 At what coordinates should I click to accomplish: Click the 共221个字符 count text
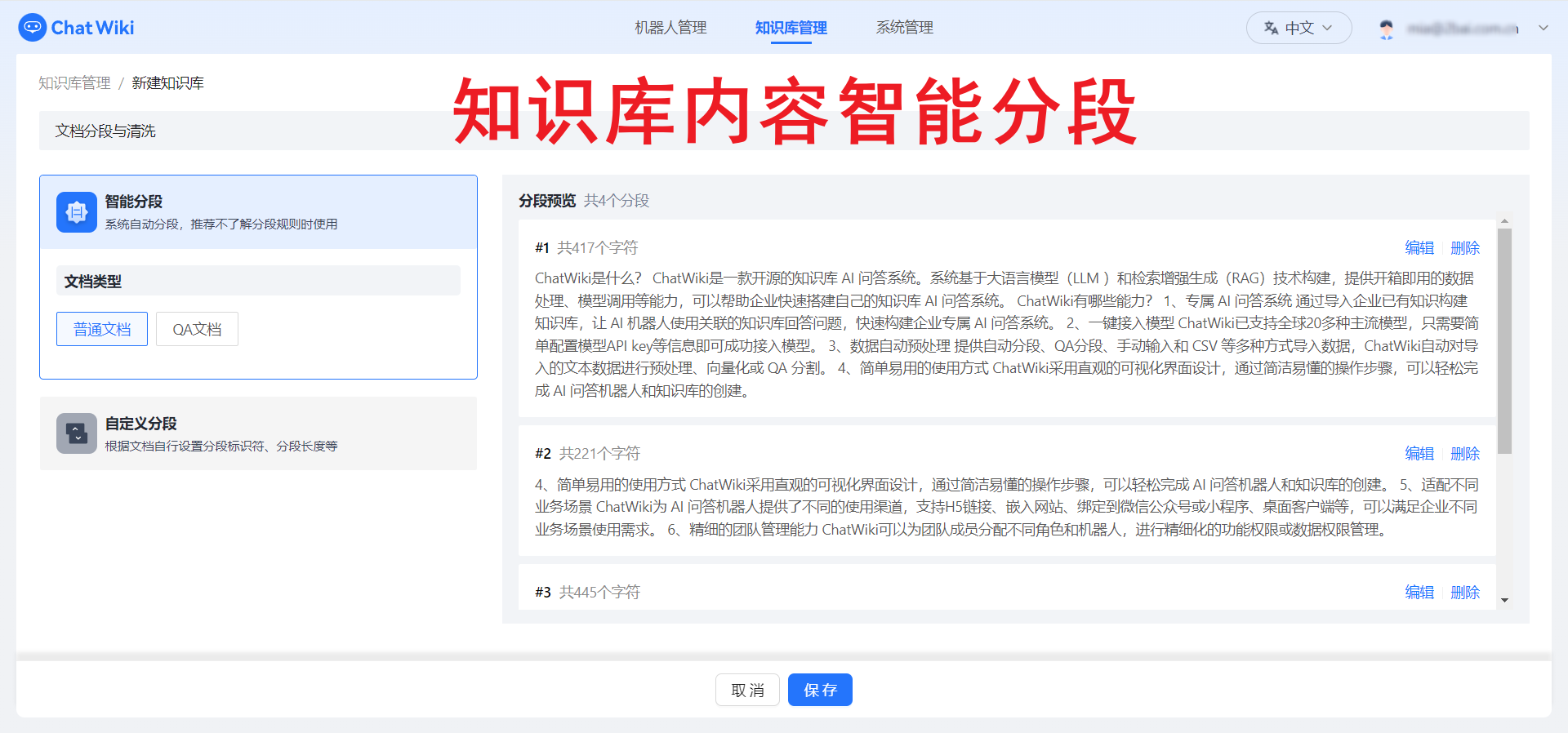(599, 453)
